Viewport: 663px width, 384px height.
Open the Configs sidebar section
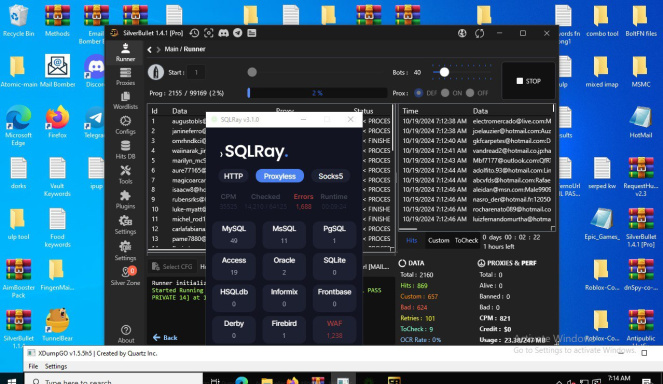(x=125, y=125)
